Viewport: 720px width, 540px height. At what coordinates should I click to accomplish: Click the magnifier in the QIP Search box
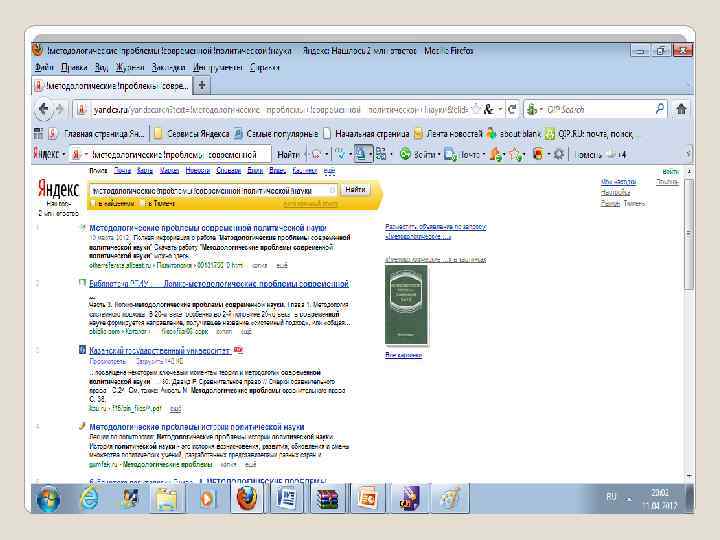660,109
